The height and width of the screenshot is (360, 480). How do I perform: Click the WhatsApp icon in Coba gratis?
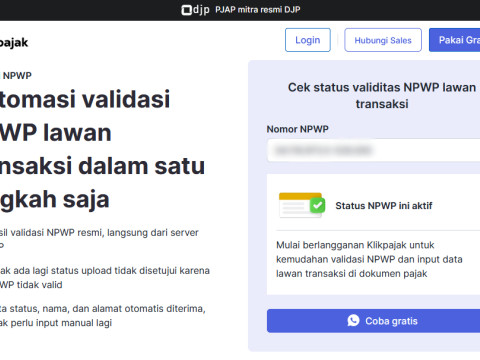[x=353, y=321]
